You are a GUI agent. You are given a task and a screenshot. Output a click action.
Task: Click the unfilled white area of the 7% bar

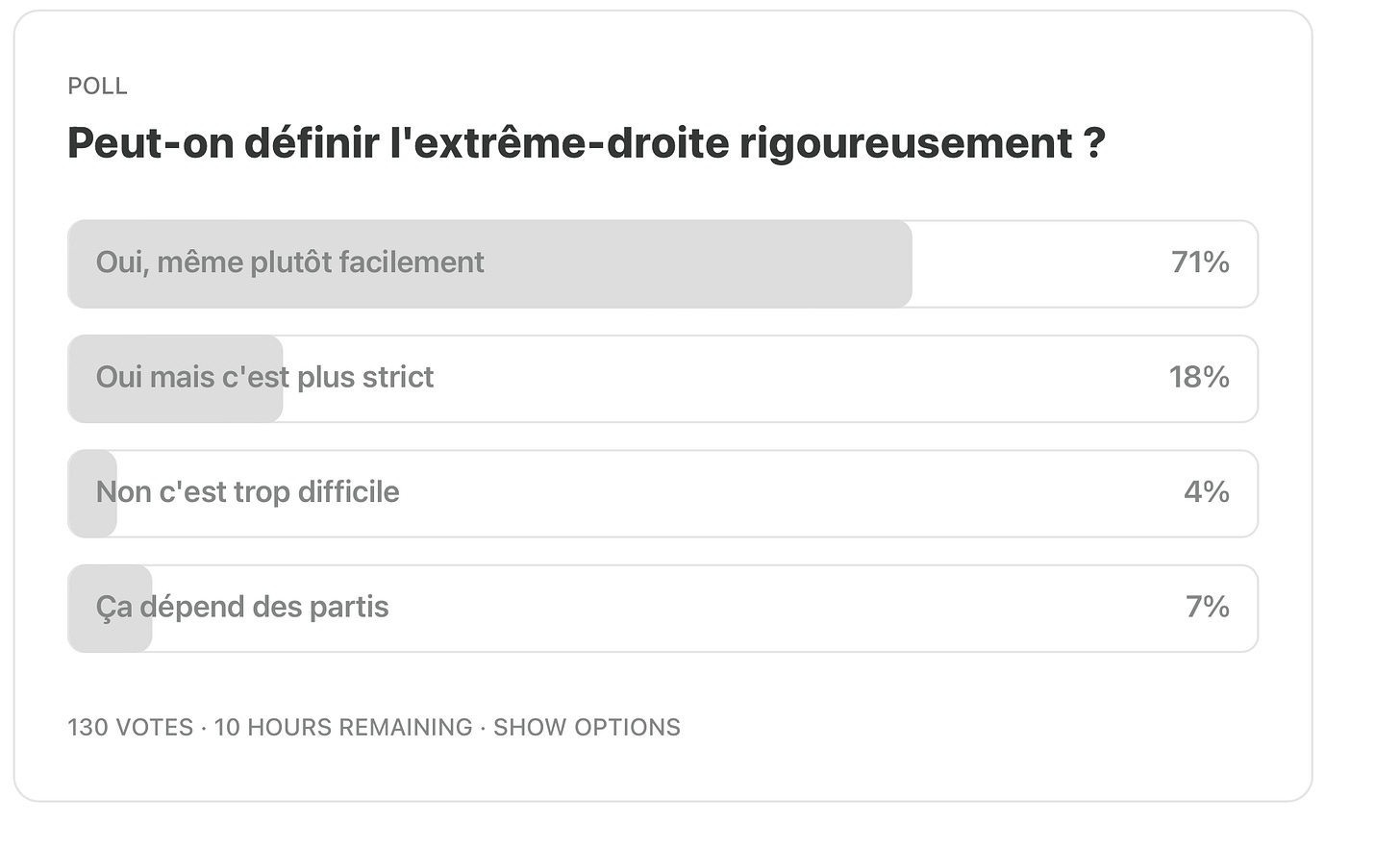704,609
